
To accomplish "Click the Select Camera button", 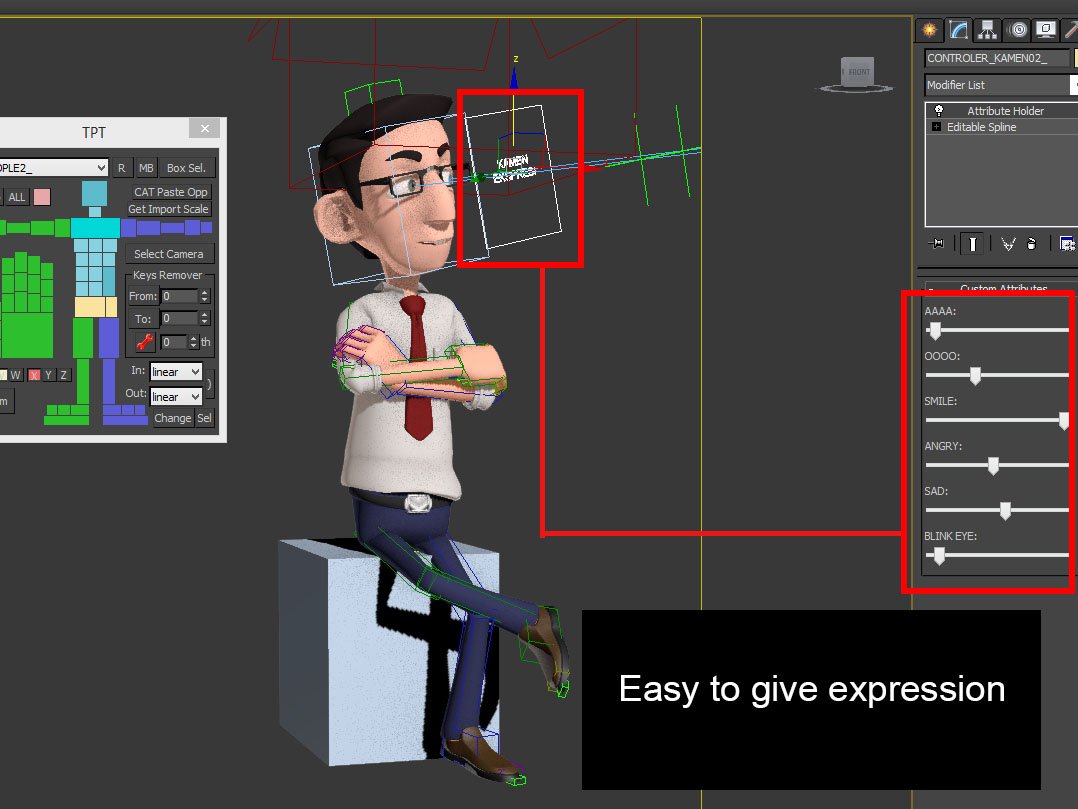I will (x=168, y=254).
